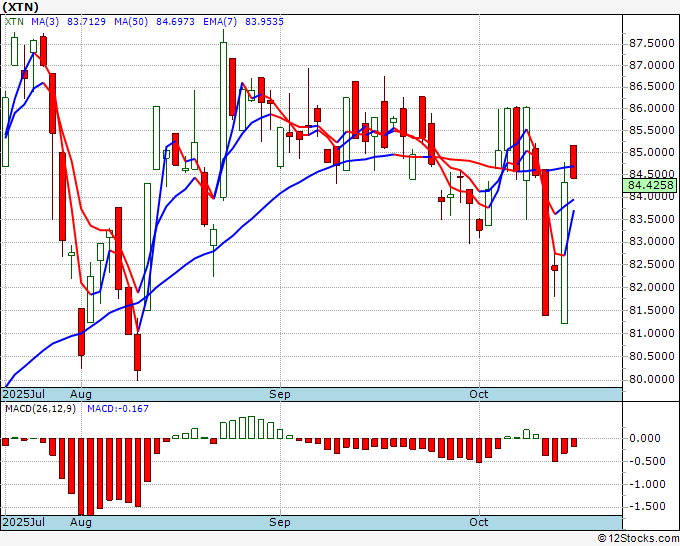
Task: Click the 82.0000 price axis label
Action: [652, 287]
